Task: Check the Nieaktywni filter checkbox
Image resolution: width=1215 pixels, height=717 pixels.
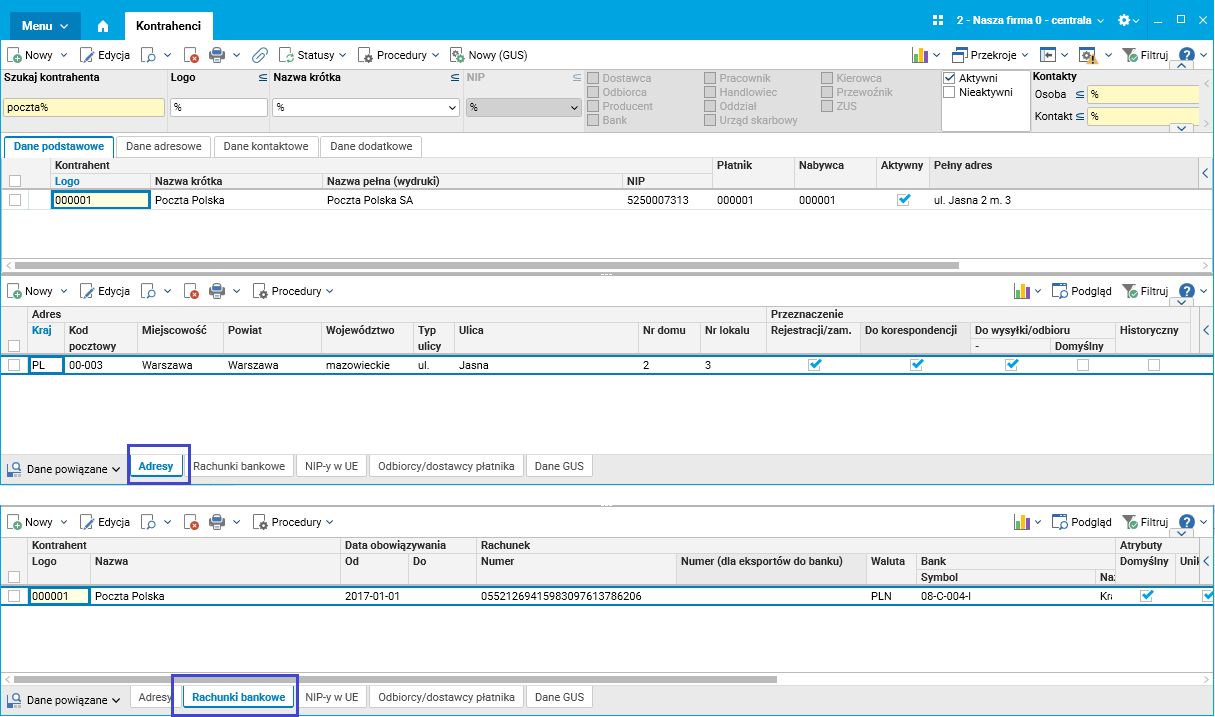Action: [x=950, y=92]
